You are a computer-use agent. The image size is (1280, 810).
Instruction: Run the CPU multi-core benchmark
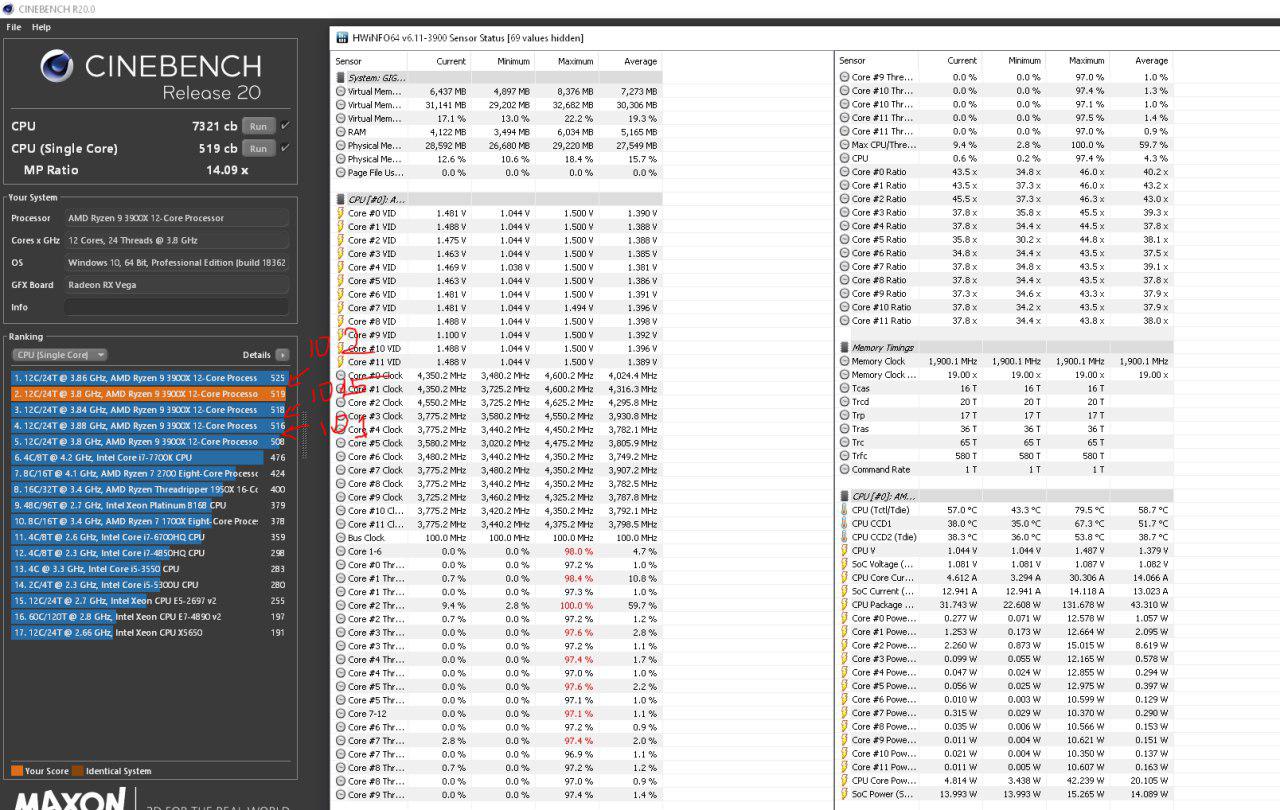click(x=258, y=126)
